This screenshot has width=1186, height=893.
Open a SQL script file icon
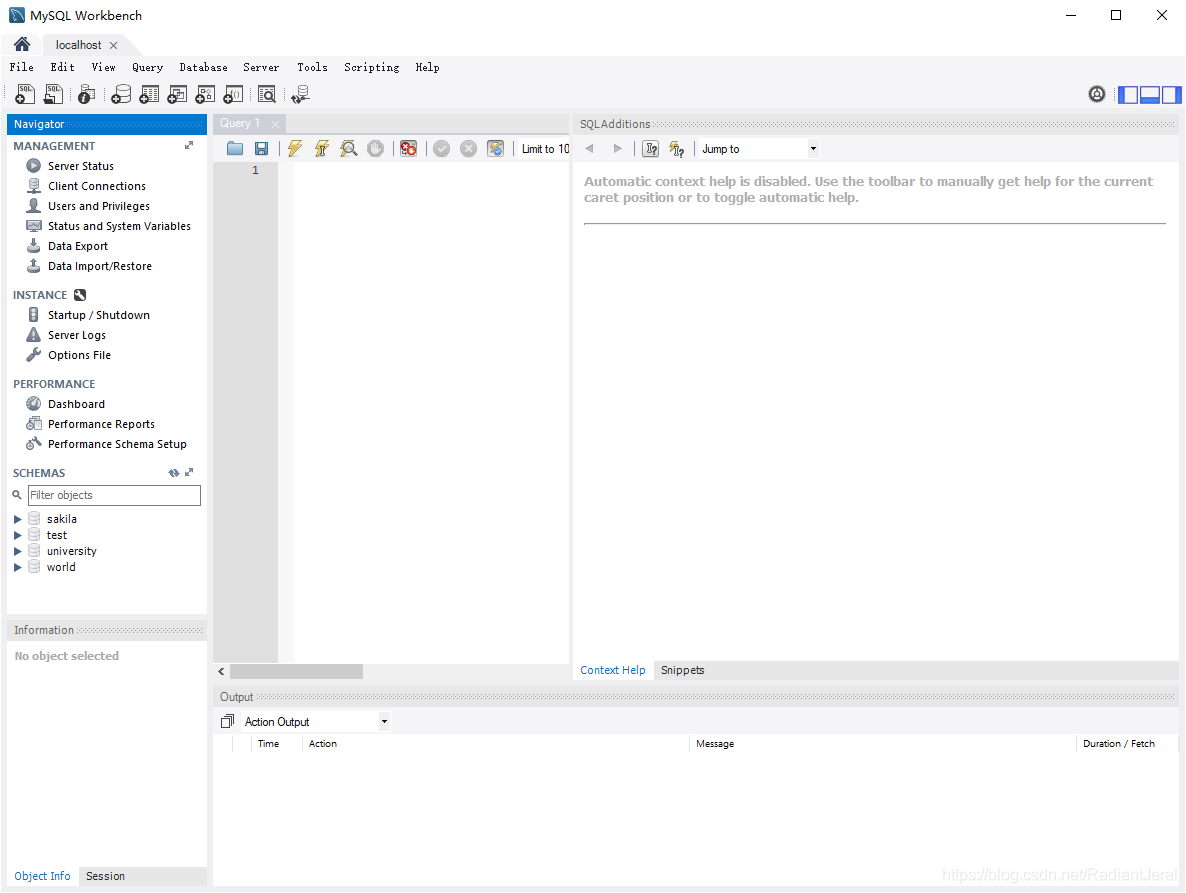pos(53,94)
